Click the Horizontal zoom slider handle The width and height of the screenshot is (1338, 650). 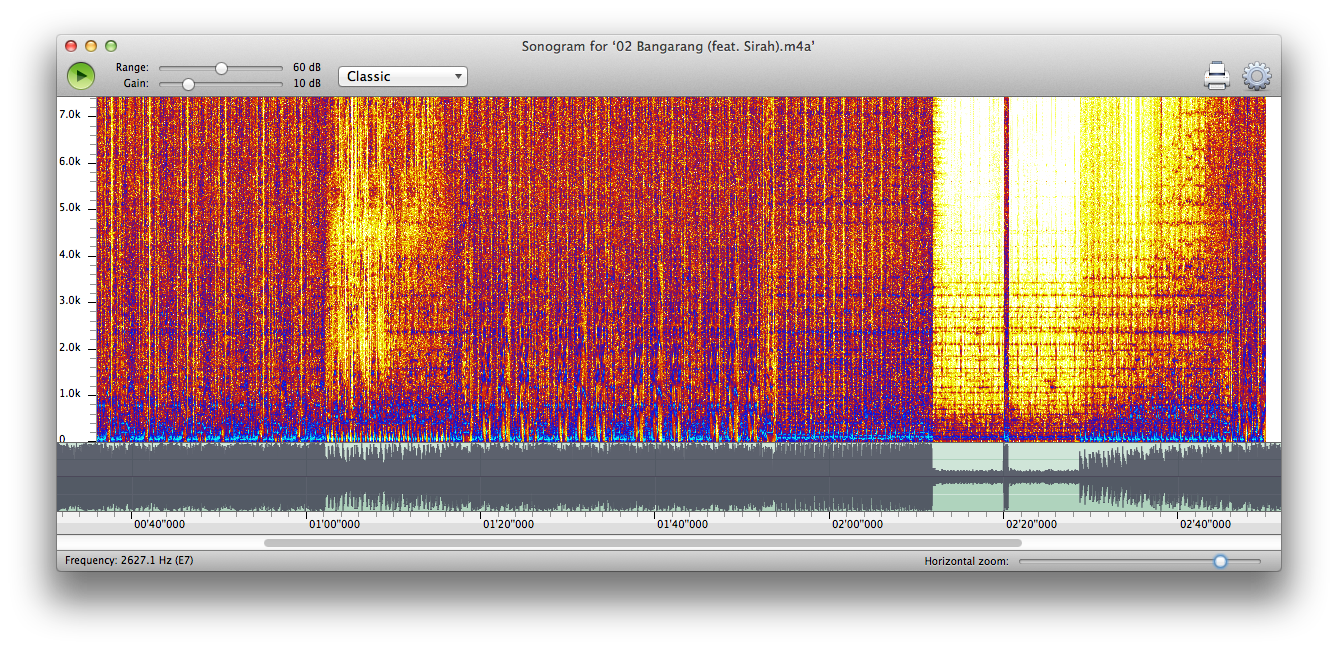pyautogui.click(x=1220, y=561)
